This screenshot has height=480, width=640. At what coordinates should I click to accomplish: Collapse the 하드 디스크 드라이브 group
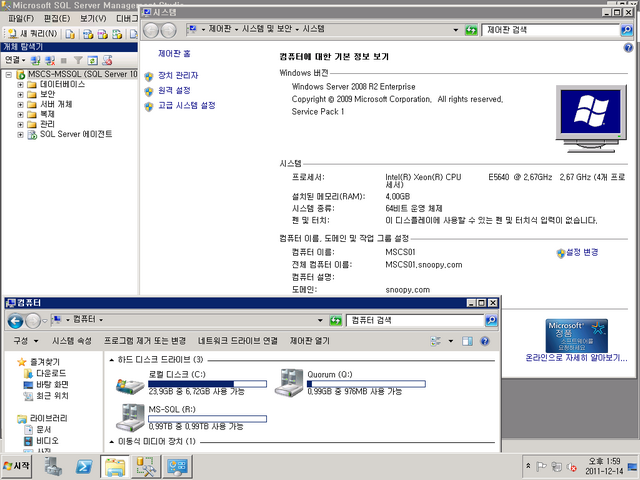pyautogui.click(x=111, y=360)
